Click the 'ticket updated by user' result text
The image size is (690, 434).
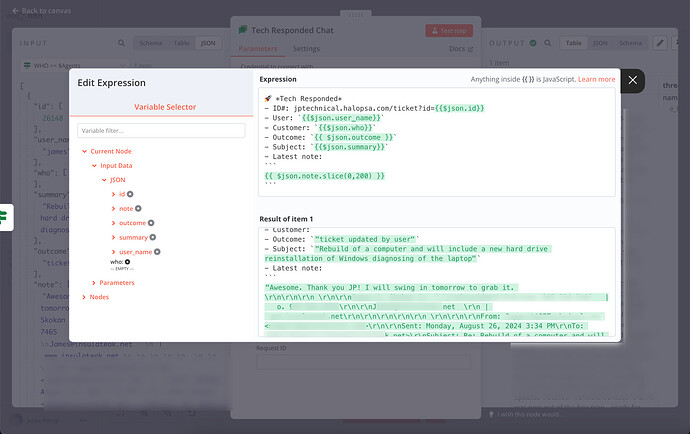click(365, 239)
